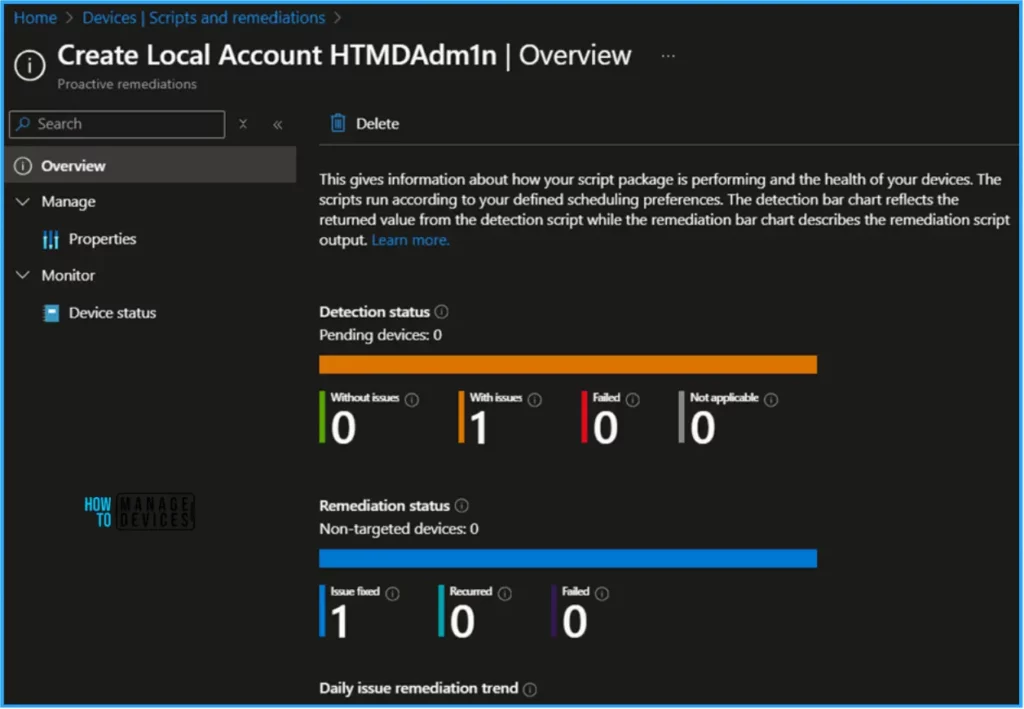Click info icon next to With issues
1024x709 pixels.
(534, 400)
